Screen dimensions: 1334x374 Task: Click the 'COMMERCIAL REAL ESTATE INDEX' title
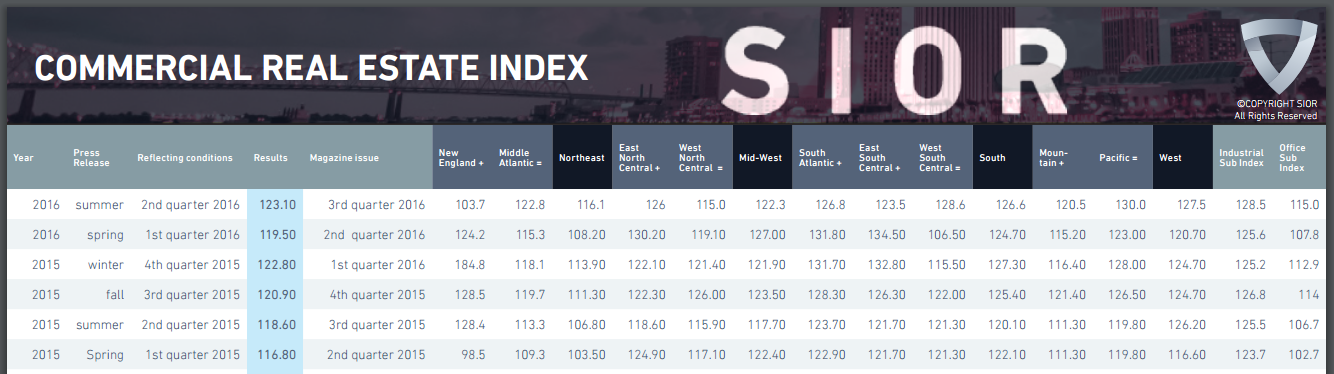pyautogui.click(x=311, y=67)
